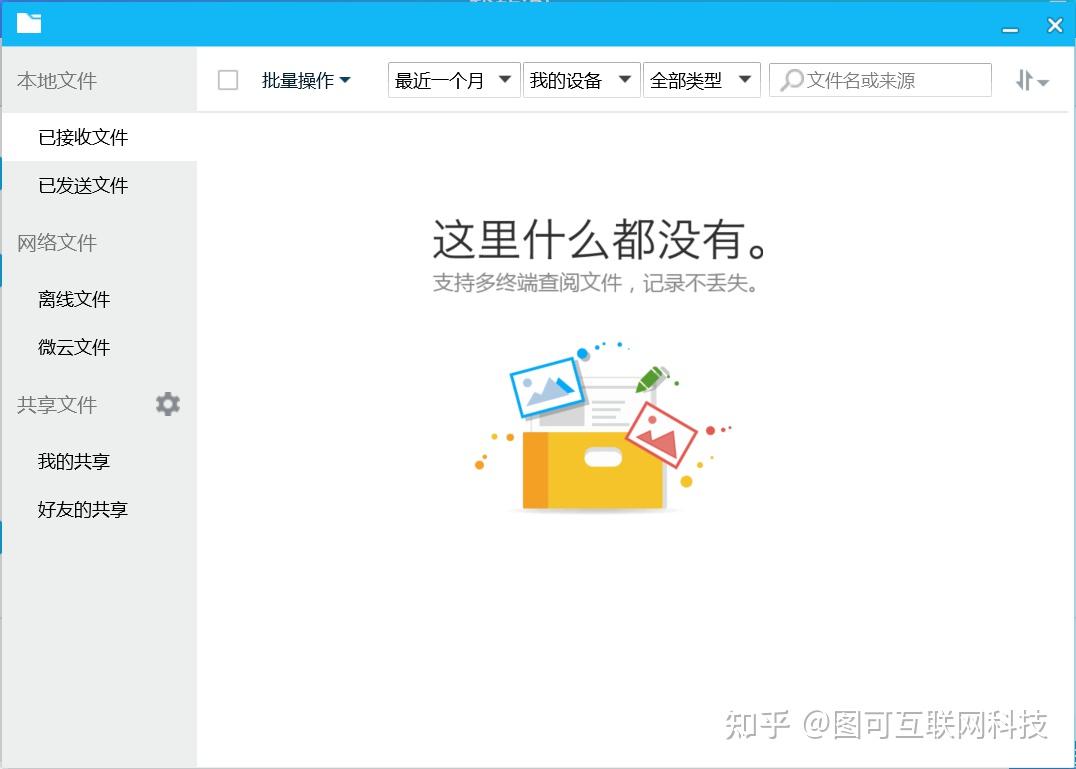Screen dimensions: 1076x769
Task: Click the magnifier icon in search box
Action: click(x=793, y=80)
